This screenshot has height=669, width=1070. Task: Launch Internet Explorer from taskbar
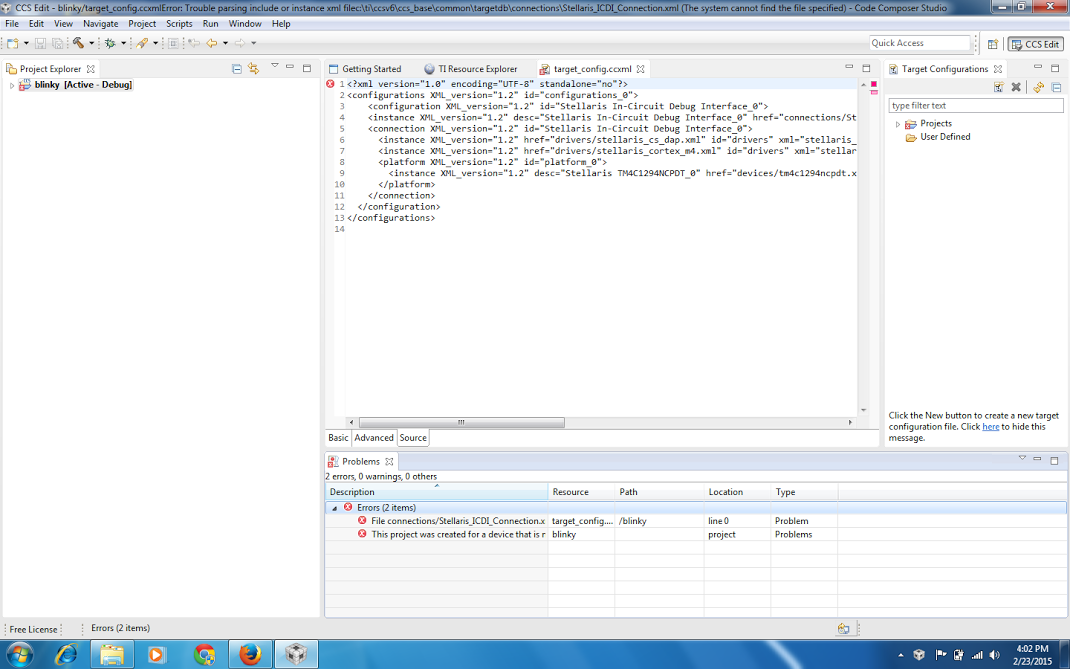(66, 655)
